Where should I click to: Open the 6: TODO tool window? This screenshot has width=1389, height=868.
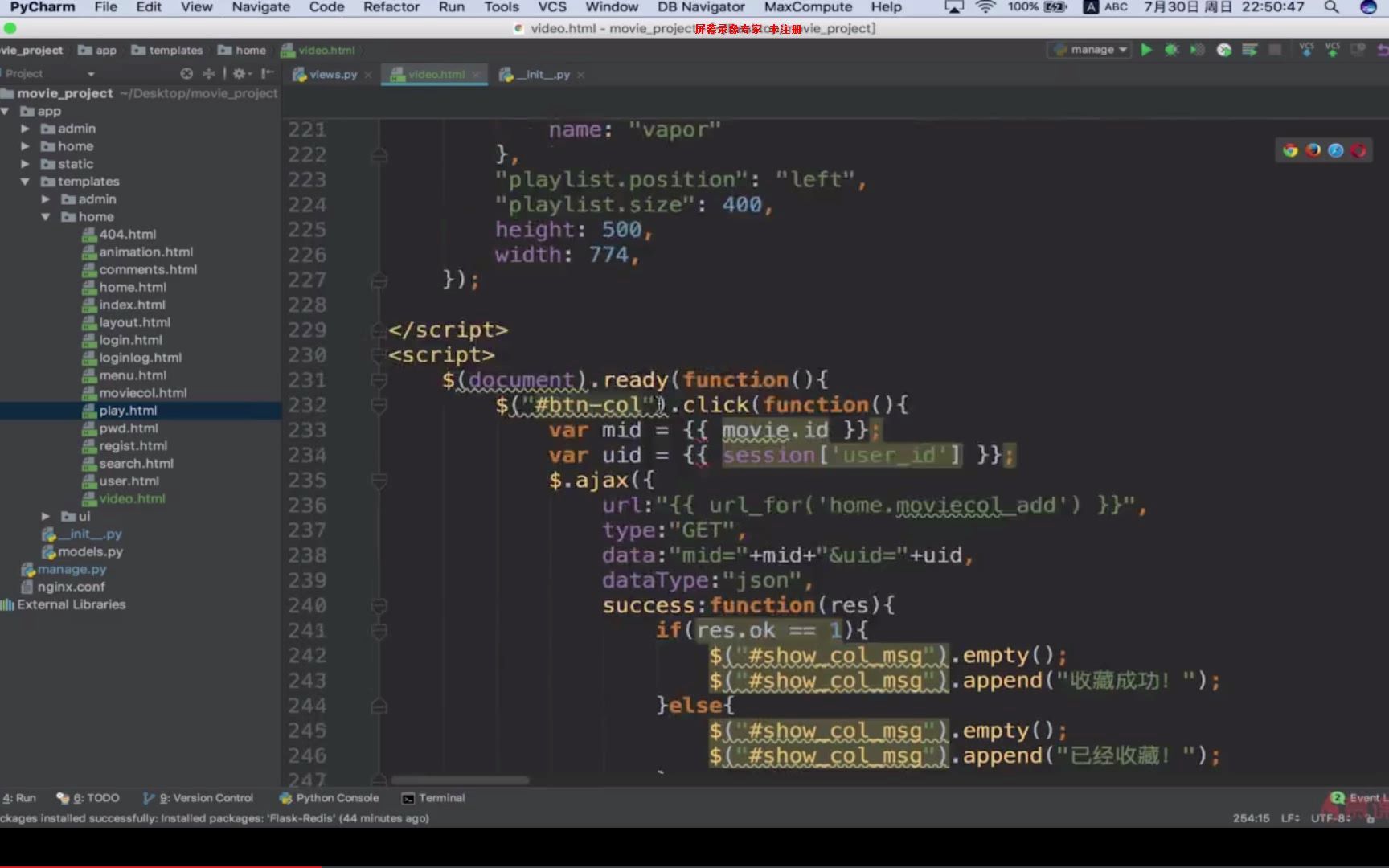pyautogui.click(x=88, y=798)
